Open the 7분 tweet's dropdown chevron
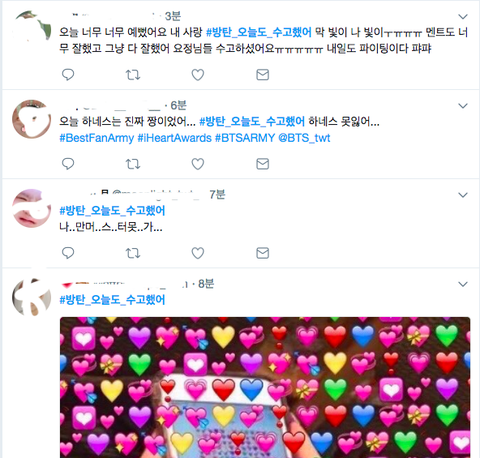This screenshot has height=458, width=480. 463,195
